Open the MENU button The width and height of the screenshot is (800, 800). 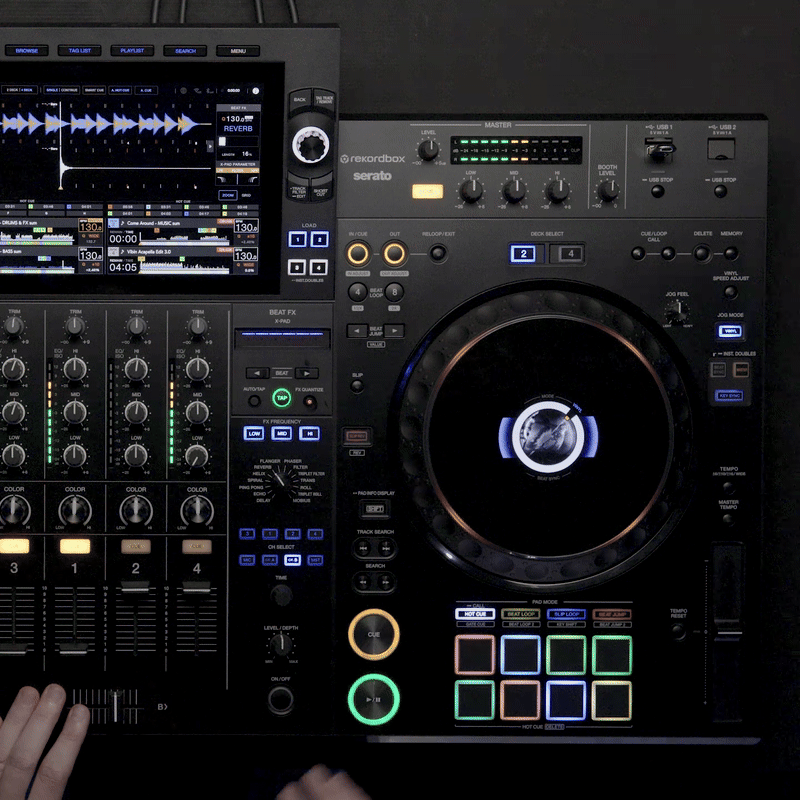click(x=238, y=51)
